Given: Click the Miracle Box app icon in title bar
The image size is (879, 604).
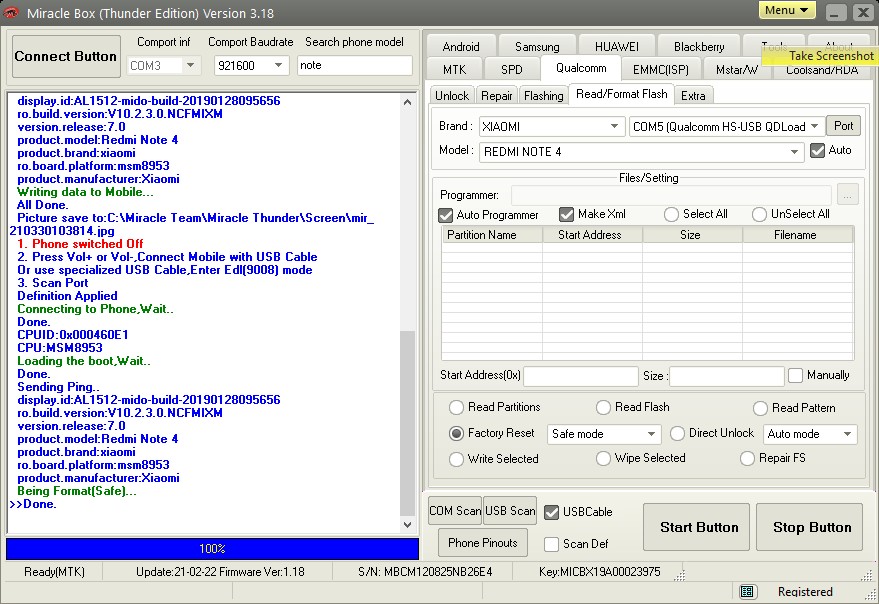Looking at the screenshot, I should tap(11, 13).
